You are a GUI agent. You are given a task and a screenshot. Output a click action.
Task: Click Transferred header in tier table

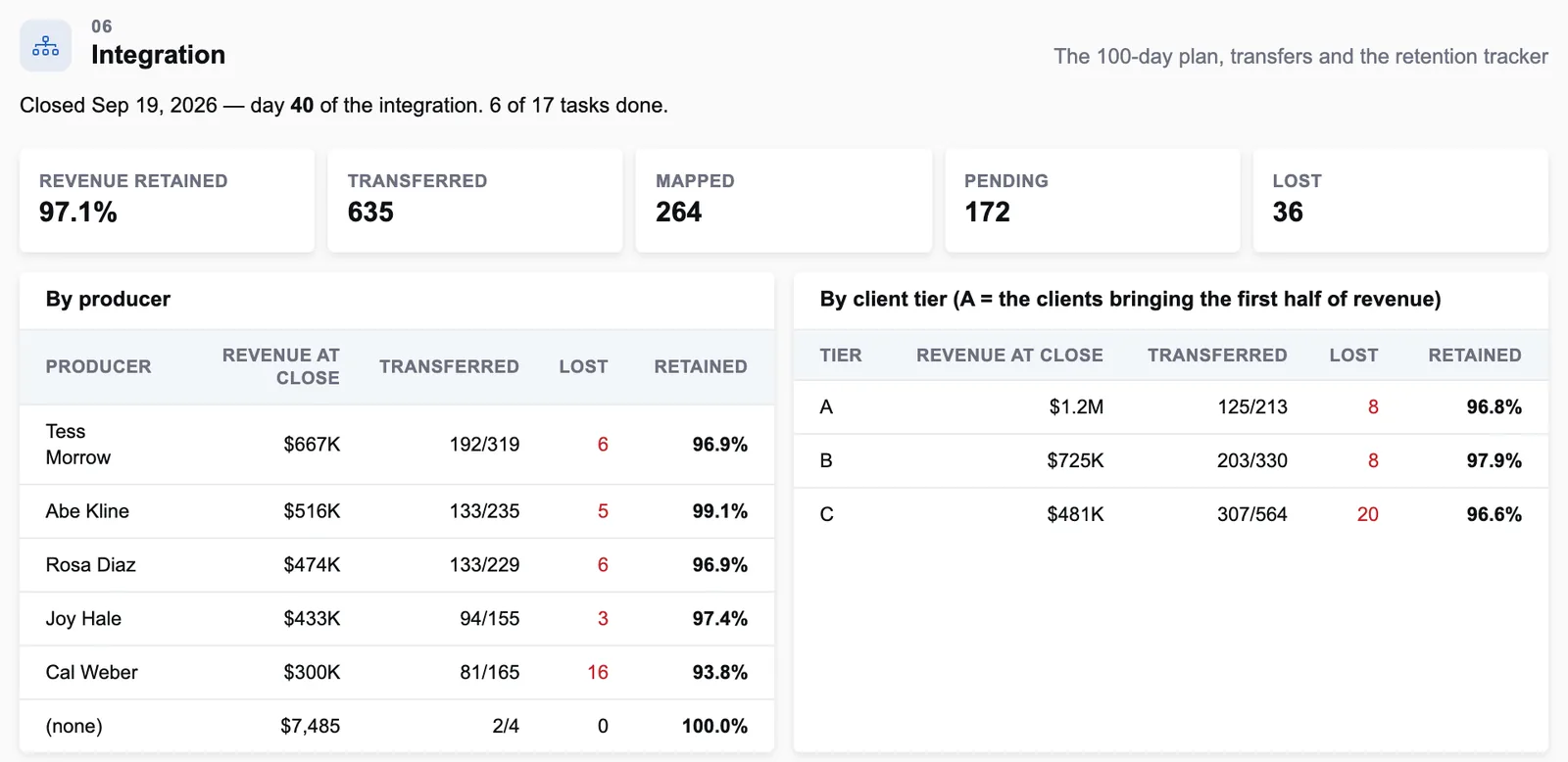tap(1217, 356)
